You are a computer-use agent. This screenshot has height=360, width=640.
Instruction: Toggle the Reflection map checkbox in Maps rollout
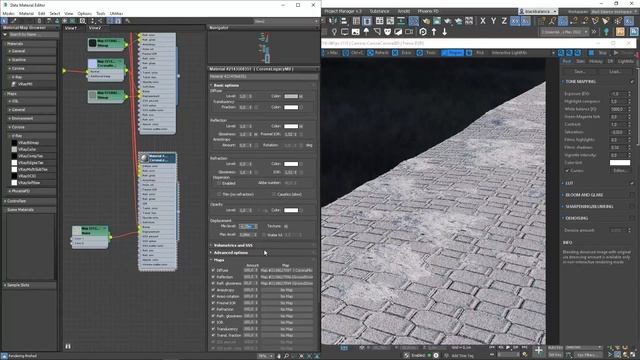(213, 277)
